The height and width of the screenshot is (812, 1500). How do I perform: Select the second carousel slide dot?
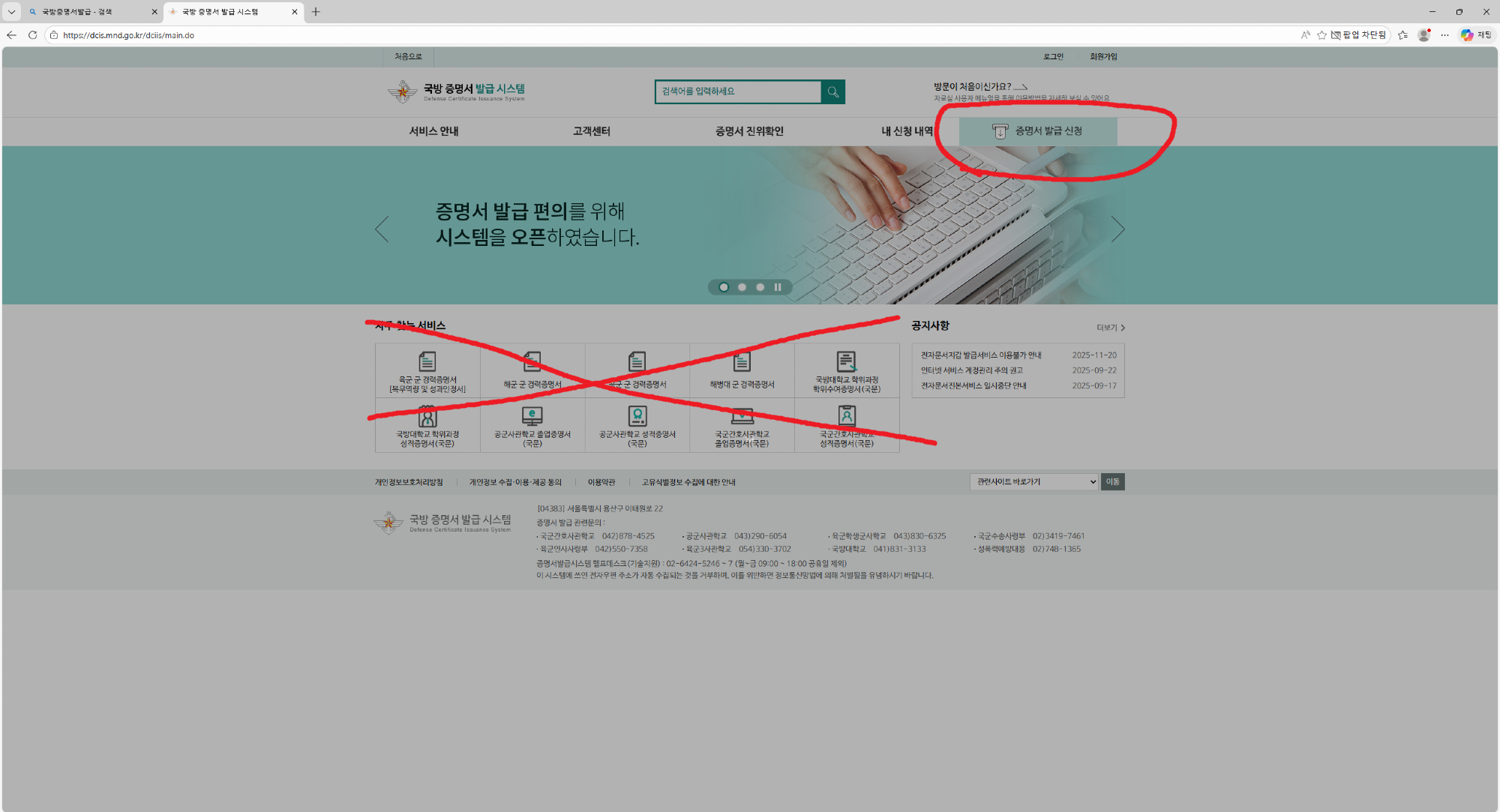[x=742, y=287]
